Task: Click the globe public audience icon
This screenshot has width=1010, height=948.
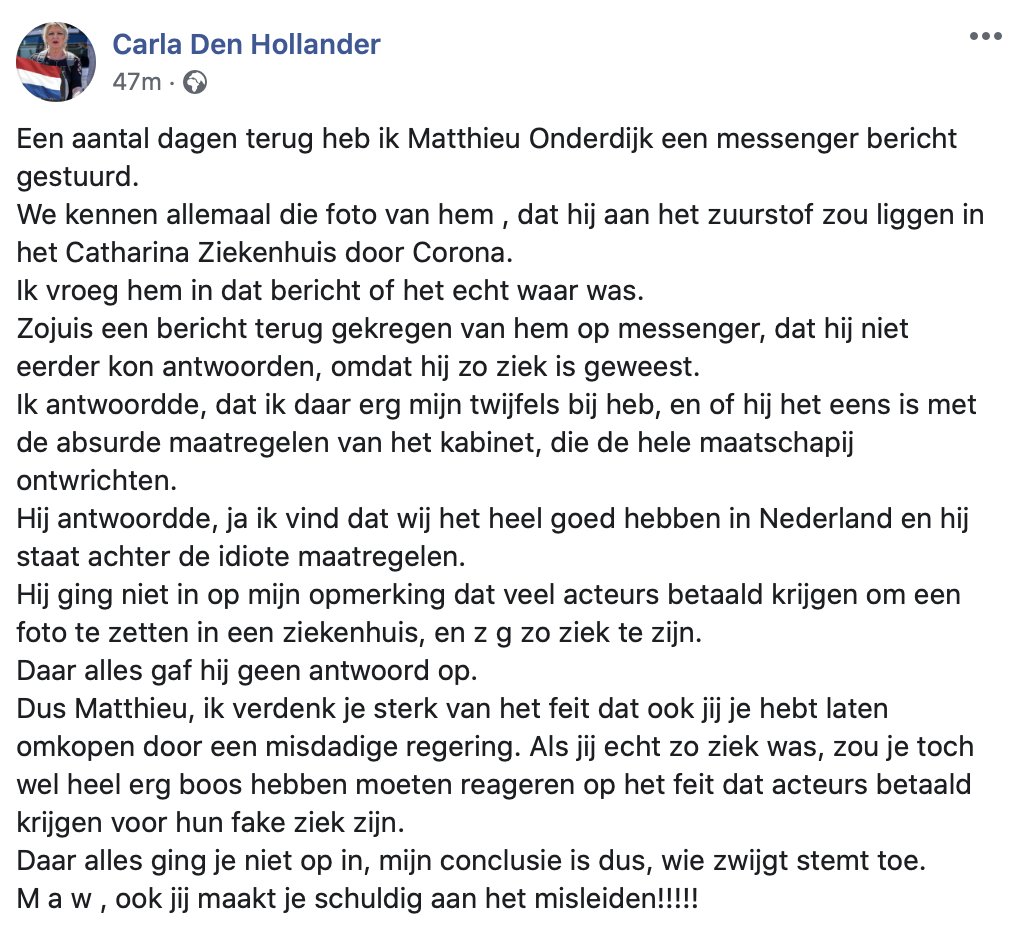Action: point(195,82)
